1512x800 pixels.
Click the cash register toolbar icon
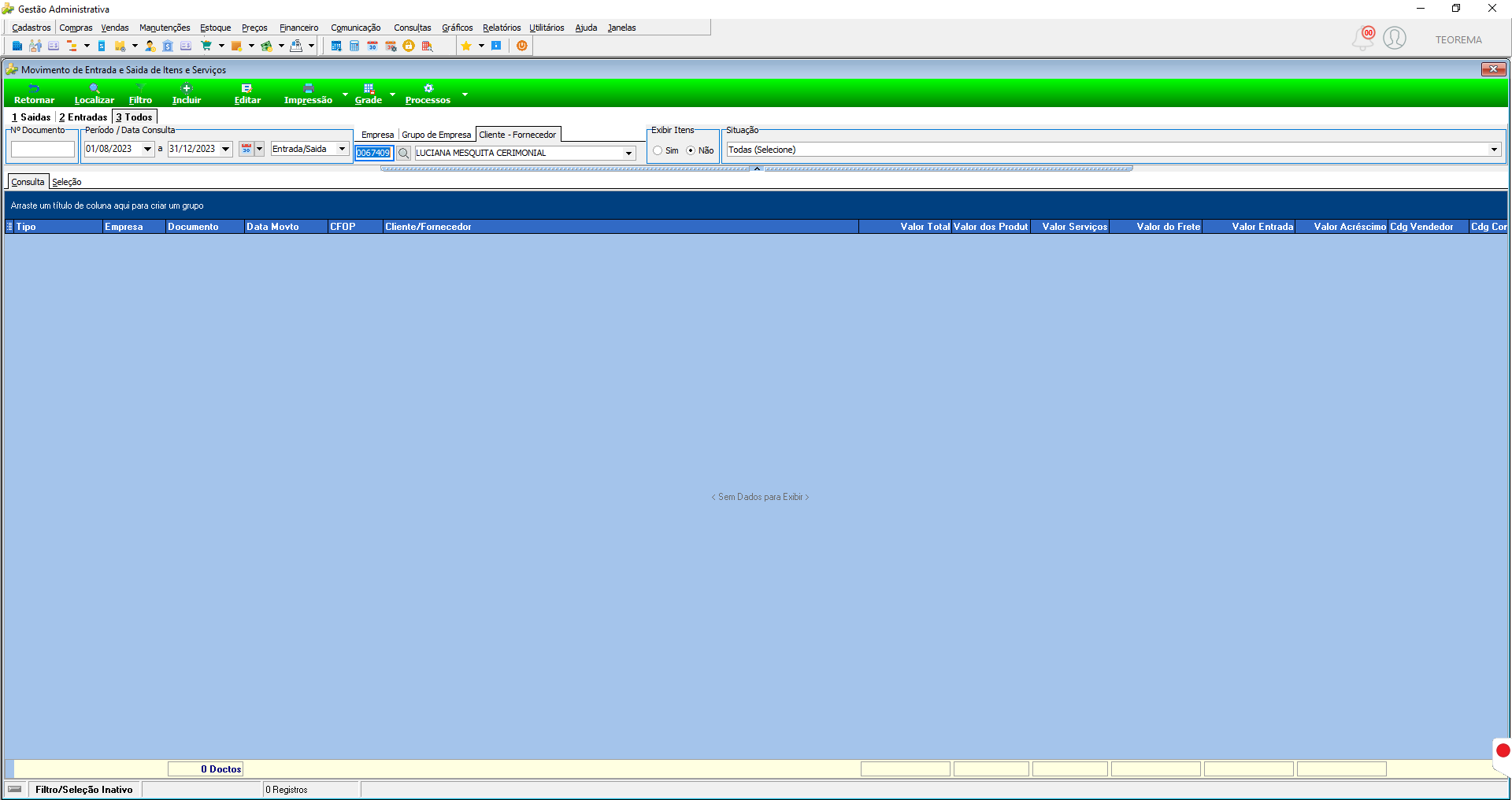pyautogui.click(x=296, y=46)
